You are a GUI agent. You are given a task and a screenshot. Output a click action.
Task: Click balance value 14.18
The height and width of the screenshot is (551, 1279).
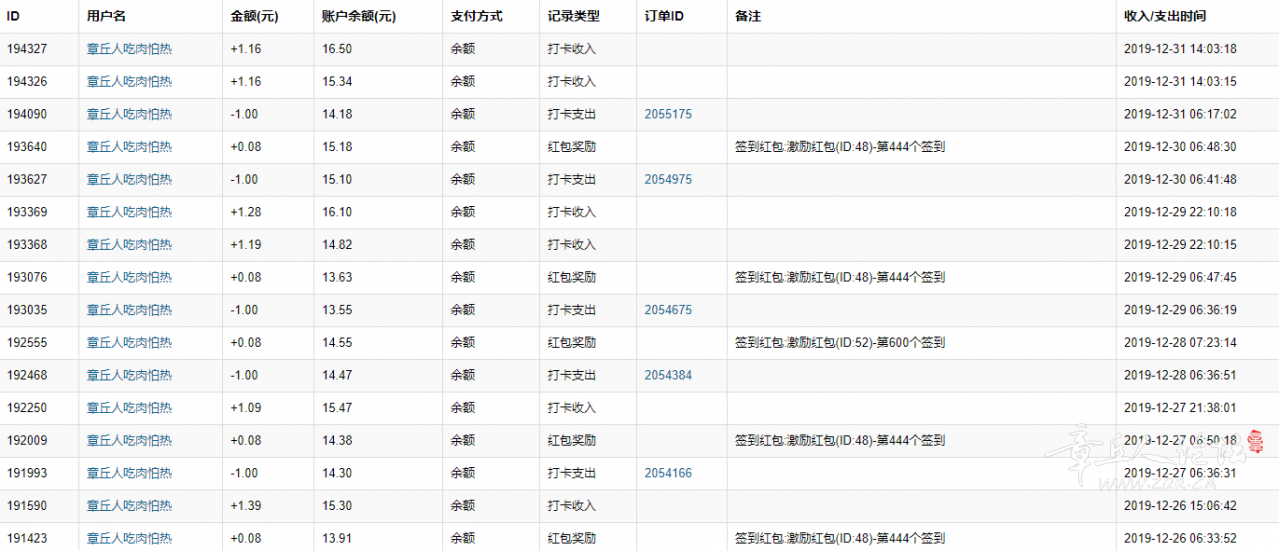click(337, 114)
